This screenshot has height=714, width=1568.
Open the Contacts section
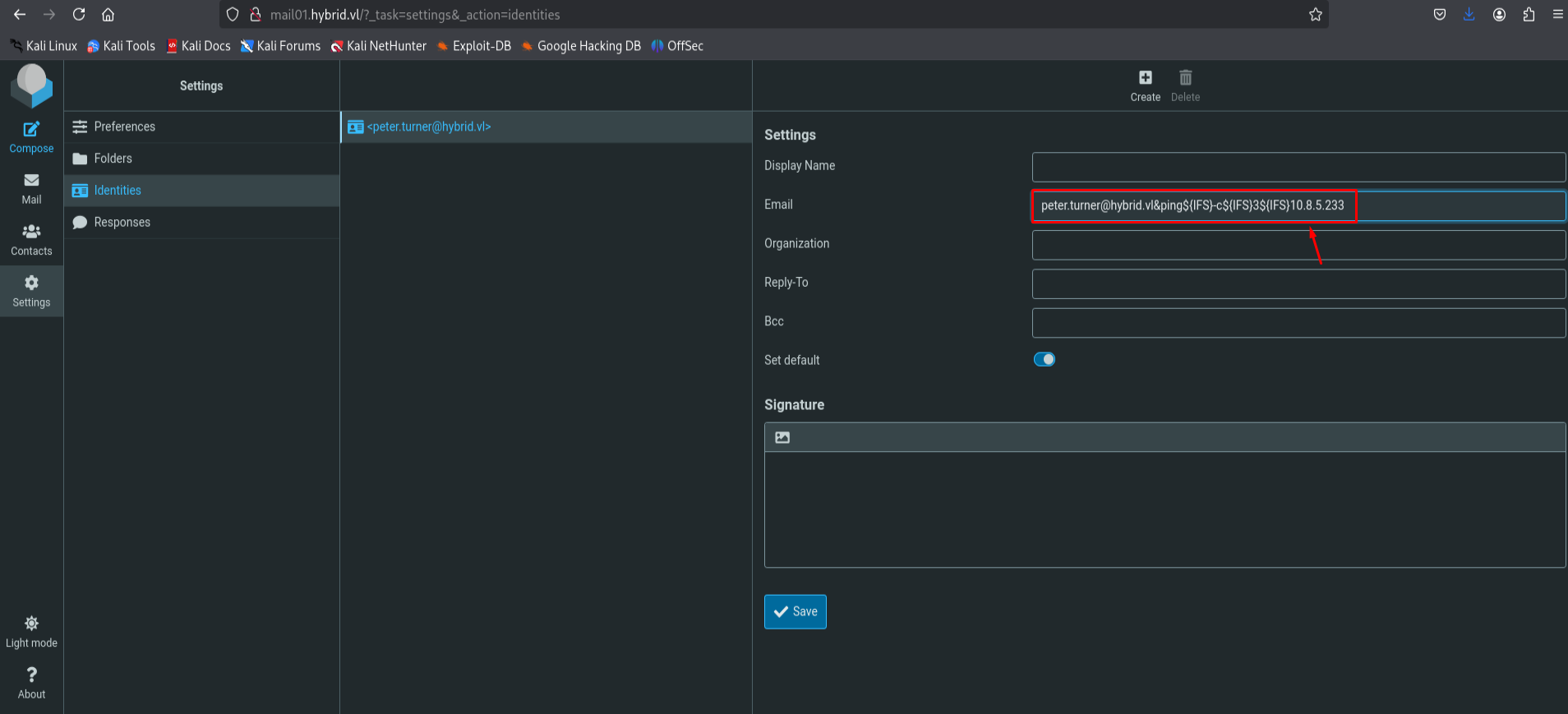click(x=31, y=240)
